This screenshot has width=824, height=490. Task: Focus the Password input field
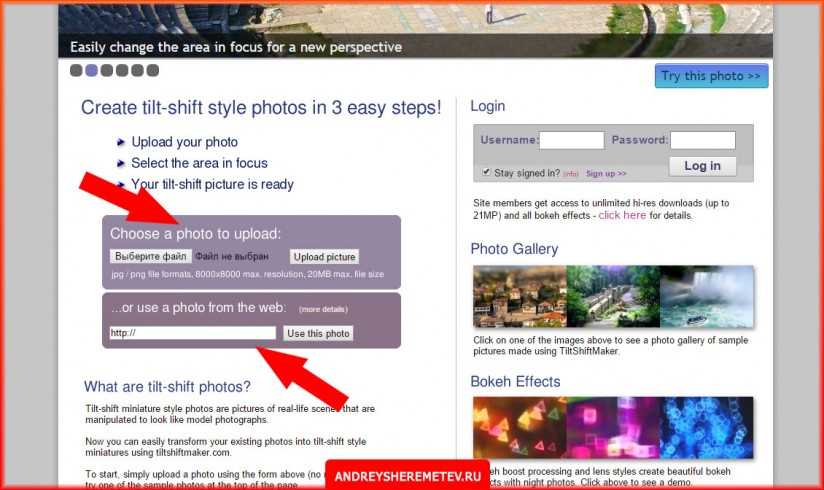coord(703,140)
